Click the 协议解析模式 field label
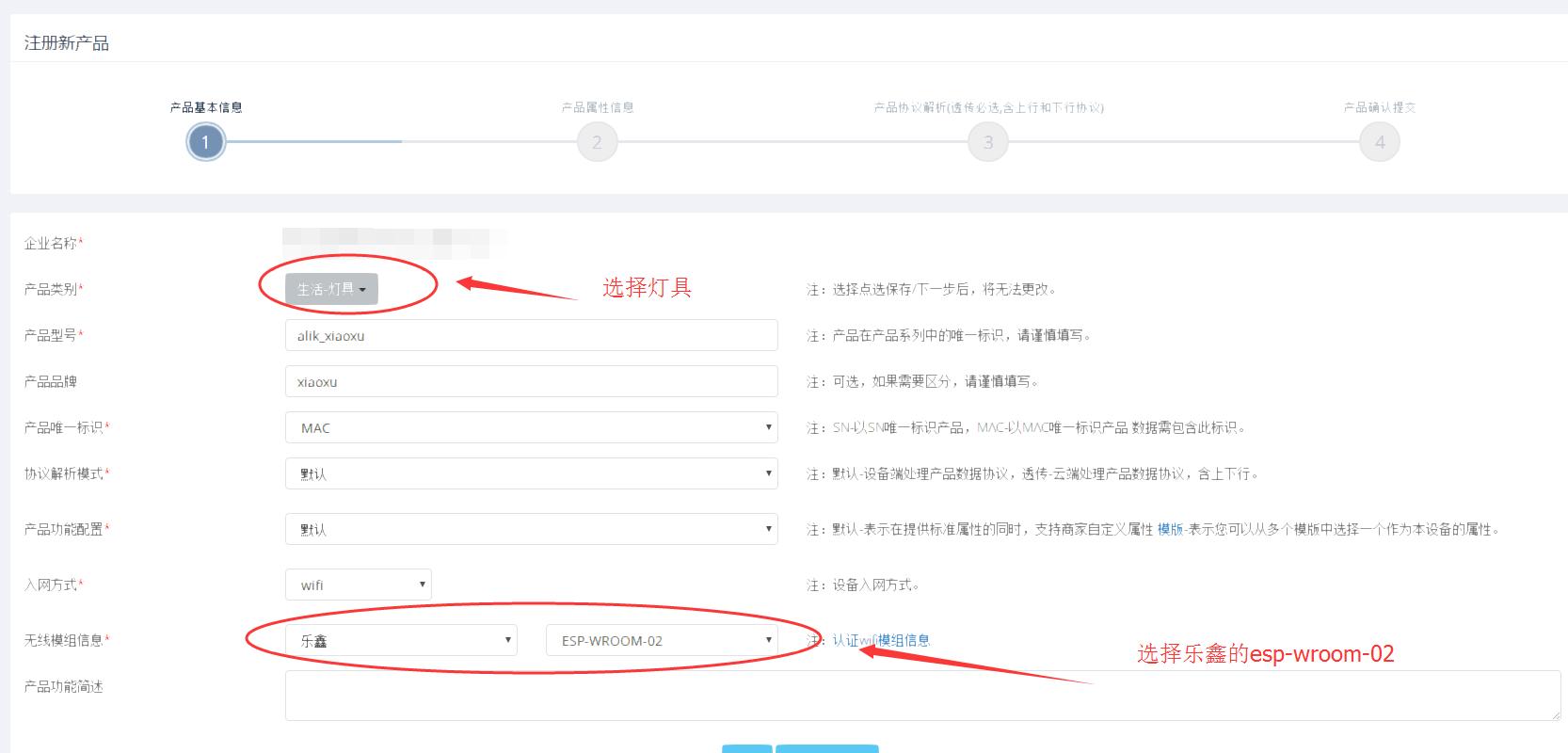The height and width of the screenshot is (753, 1568). pyautogui.click(x=67, y=473)
